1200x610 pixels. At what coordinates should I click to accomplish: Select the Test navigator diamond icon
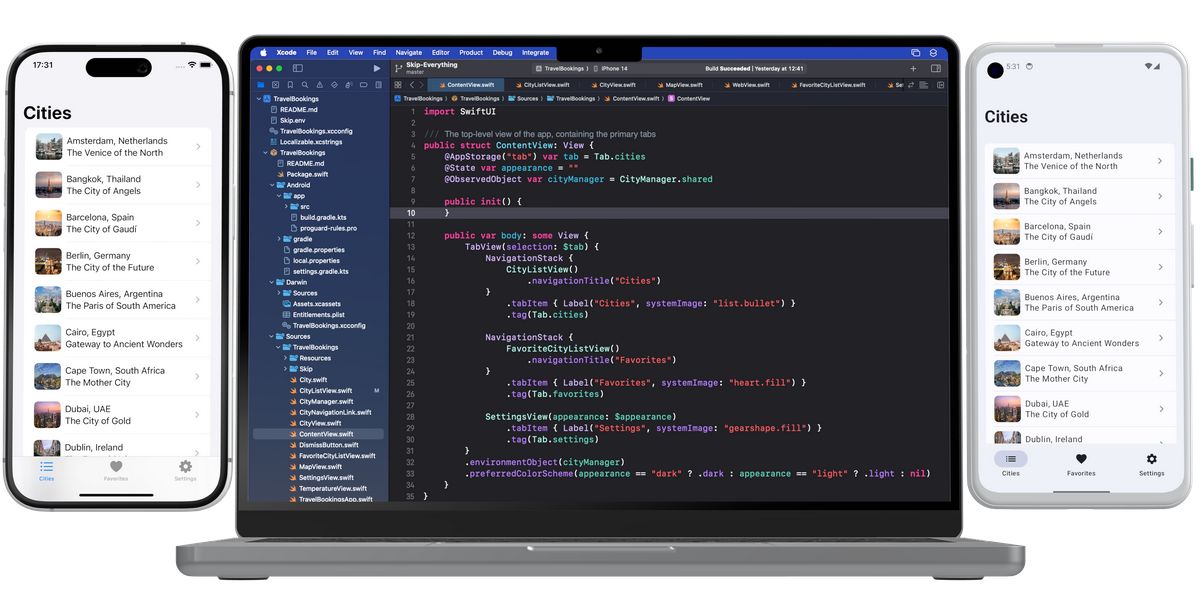pos(334,84)
